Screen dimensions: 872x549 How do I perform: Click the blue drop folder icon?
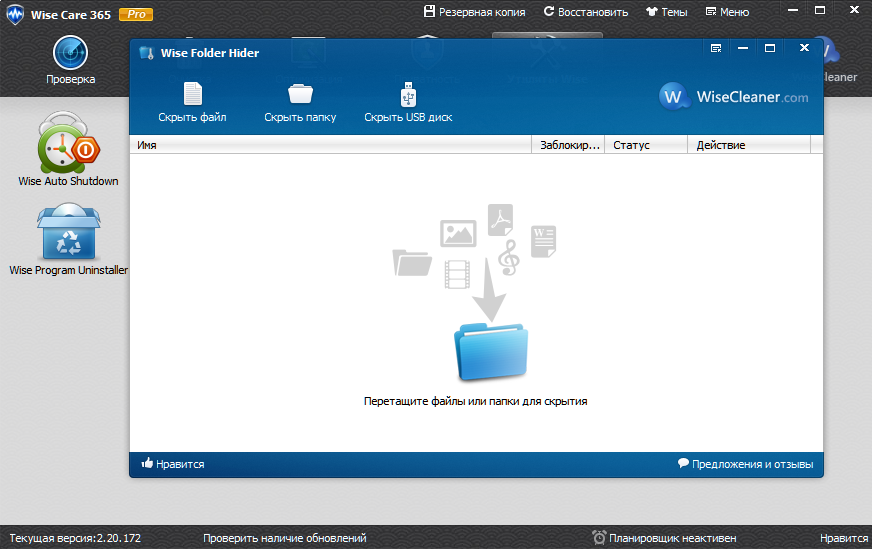point(491,352)
